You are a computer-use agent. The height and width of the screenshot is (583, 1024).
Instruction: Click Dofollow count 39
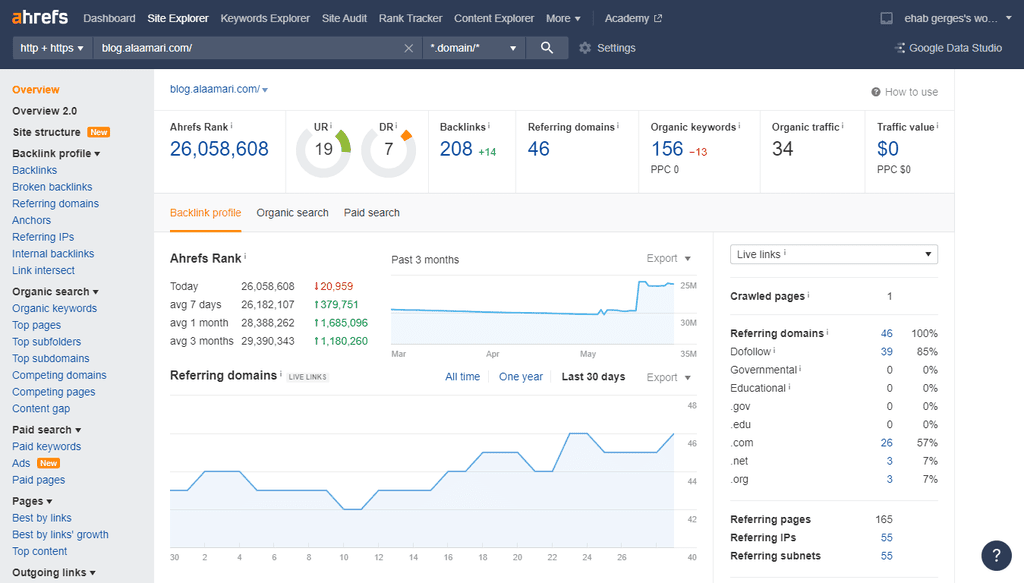coord(886,351)
